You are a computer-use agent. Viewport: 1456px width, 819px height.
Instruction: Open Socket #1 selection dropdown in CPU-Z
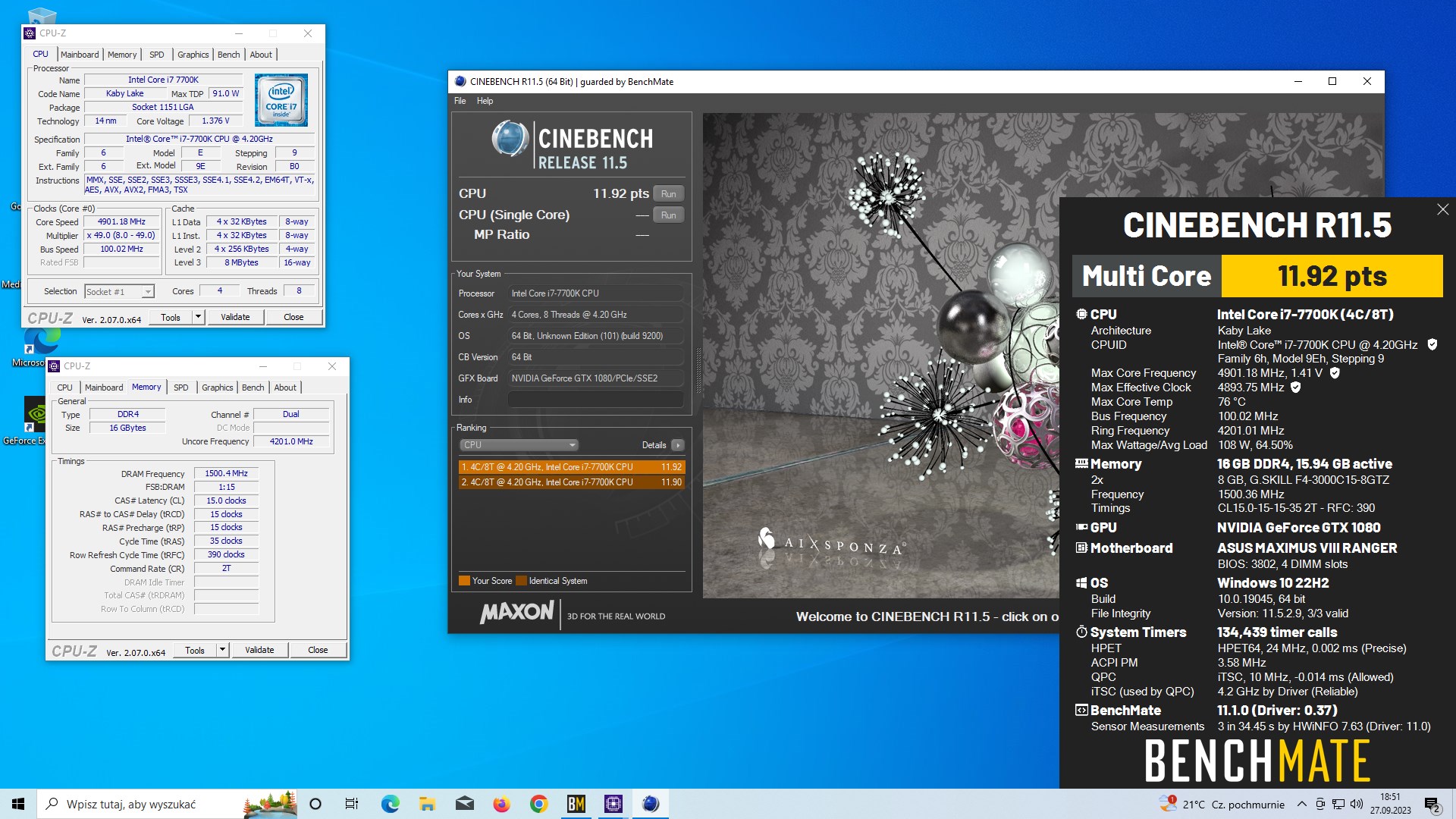click(x=119, y=292)
